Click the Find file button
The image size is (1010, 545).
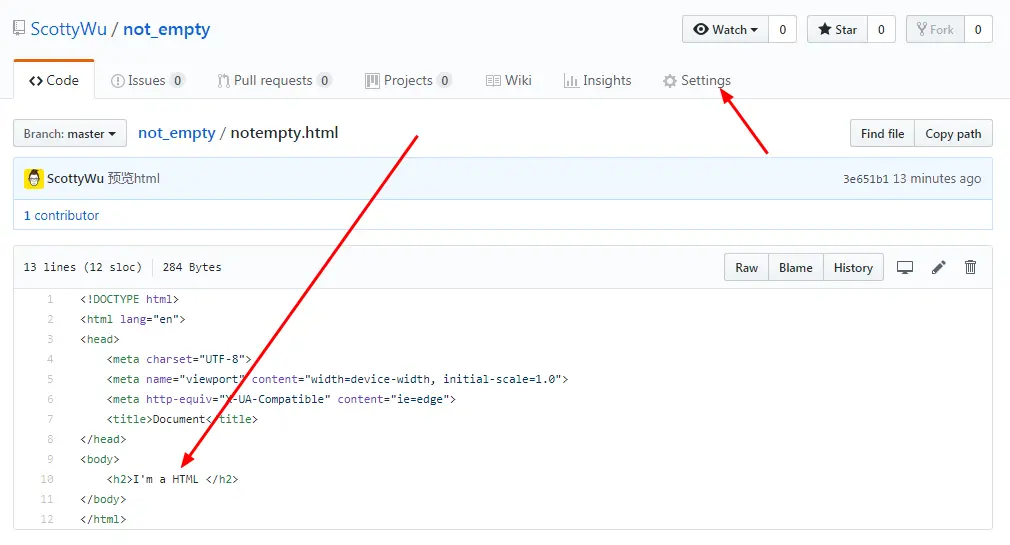coord(882,133)
